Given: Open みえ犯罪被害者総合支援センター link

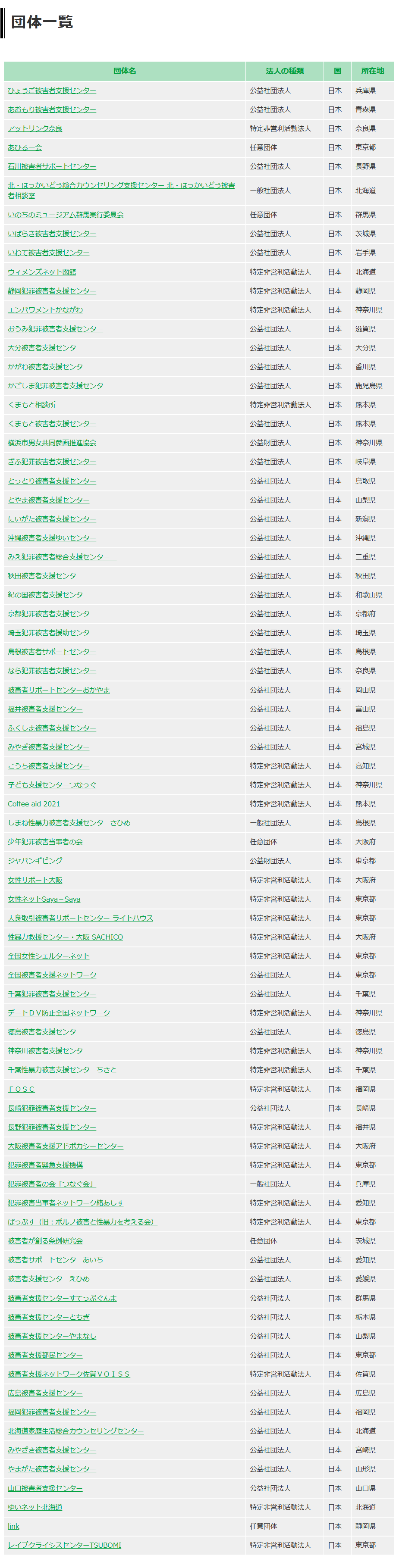Looking at the screenshot, I should click(62, 556).
